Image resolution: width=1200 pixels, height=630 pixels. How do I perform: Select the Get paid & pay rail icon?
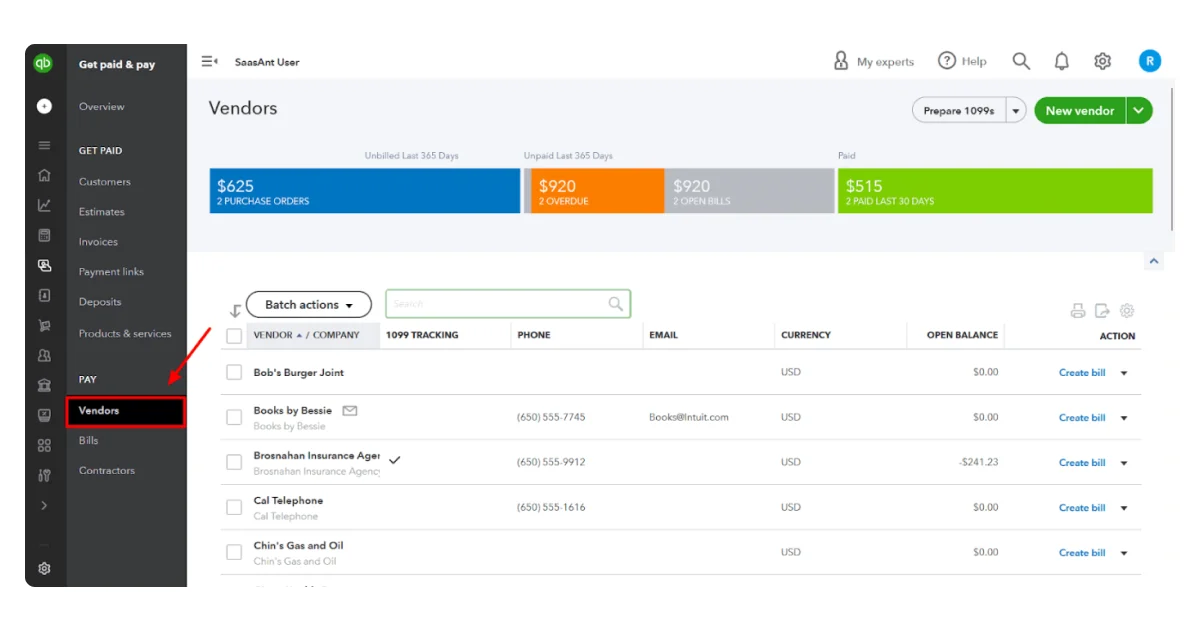44,265
